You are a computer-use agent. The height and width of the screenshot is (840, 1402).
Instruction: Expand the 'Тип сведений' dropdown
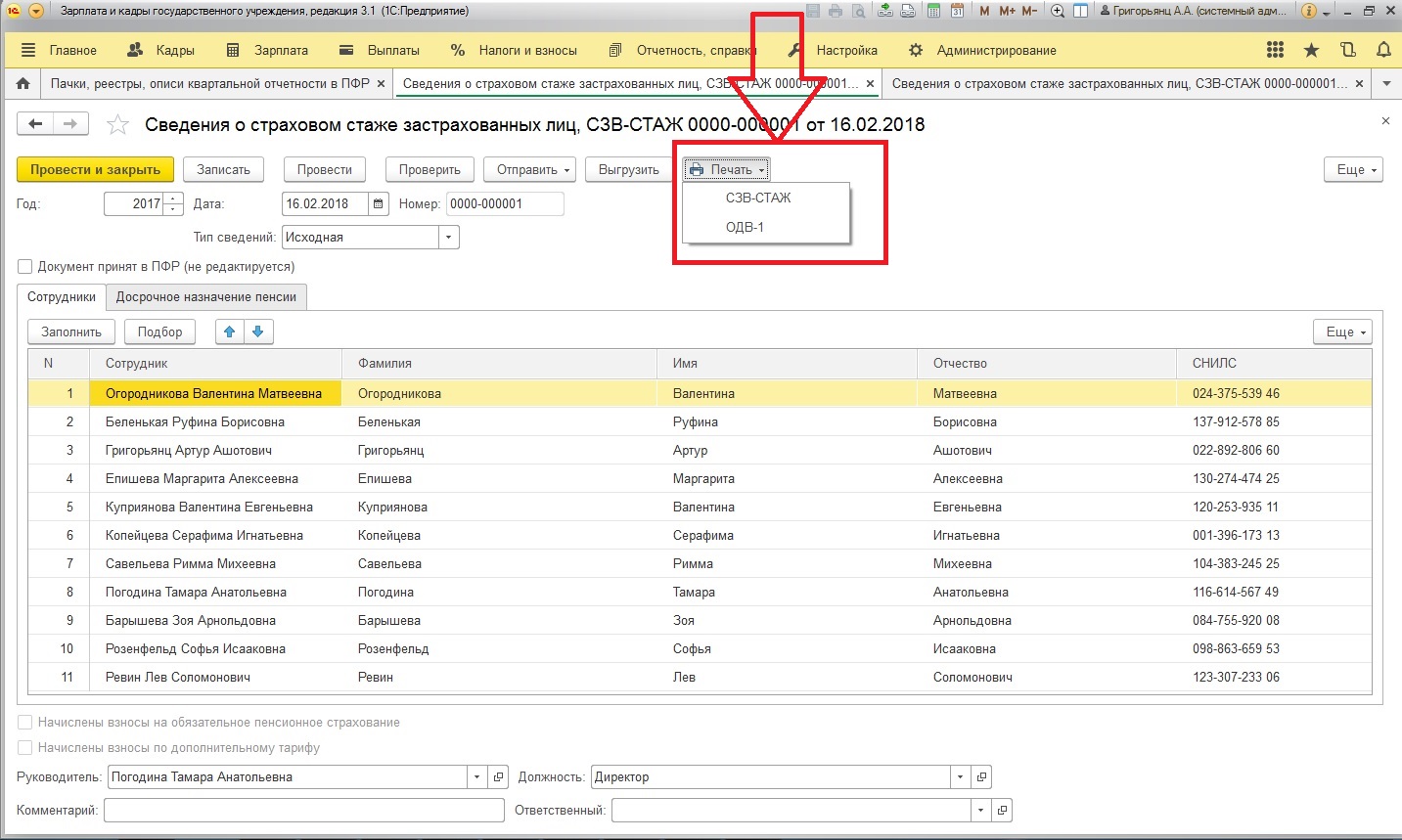point(448,238)
